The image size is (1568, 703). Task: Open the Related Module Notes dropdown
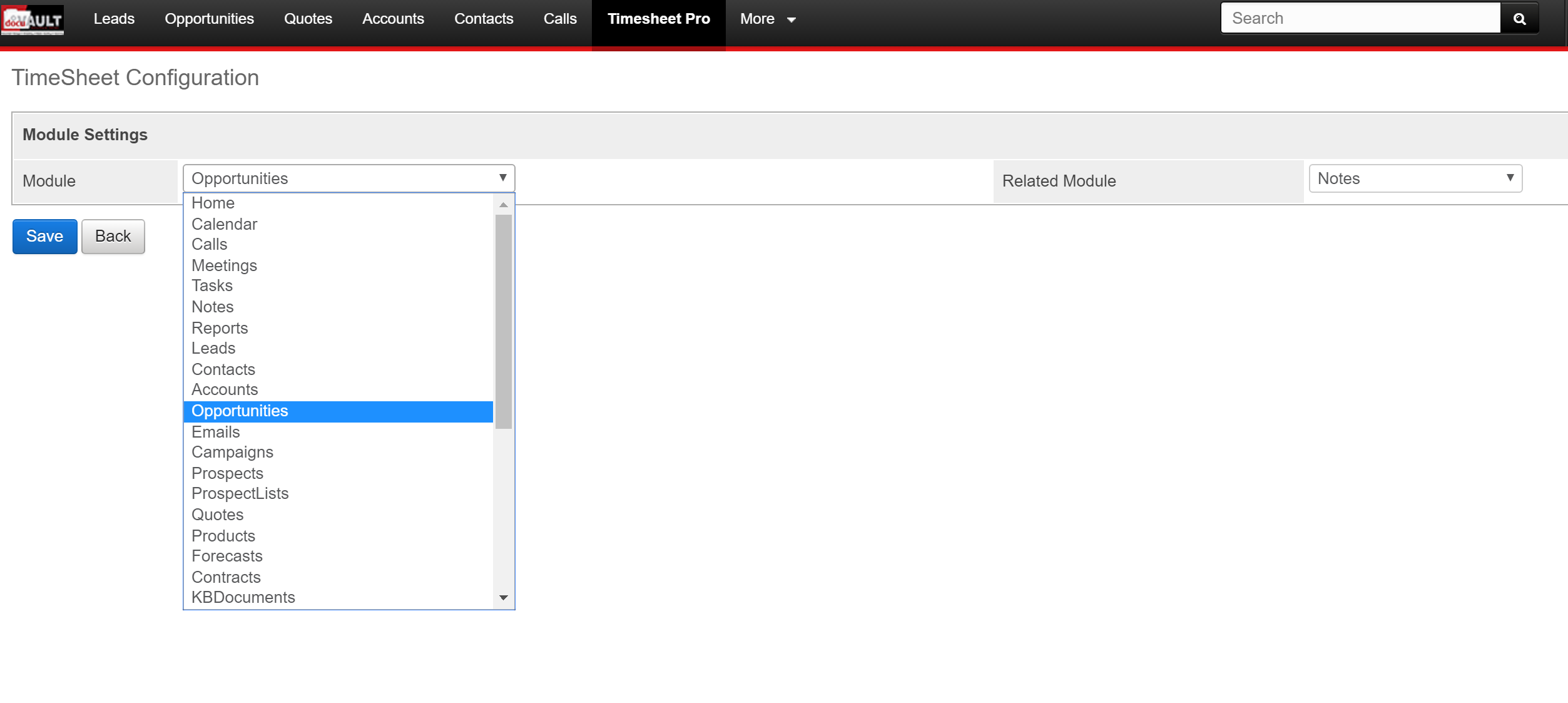click(x=1414, y=178)
